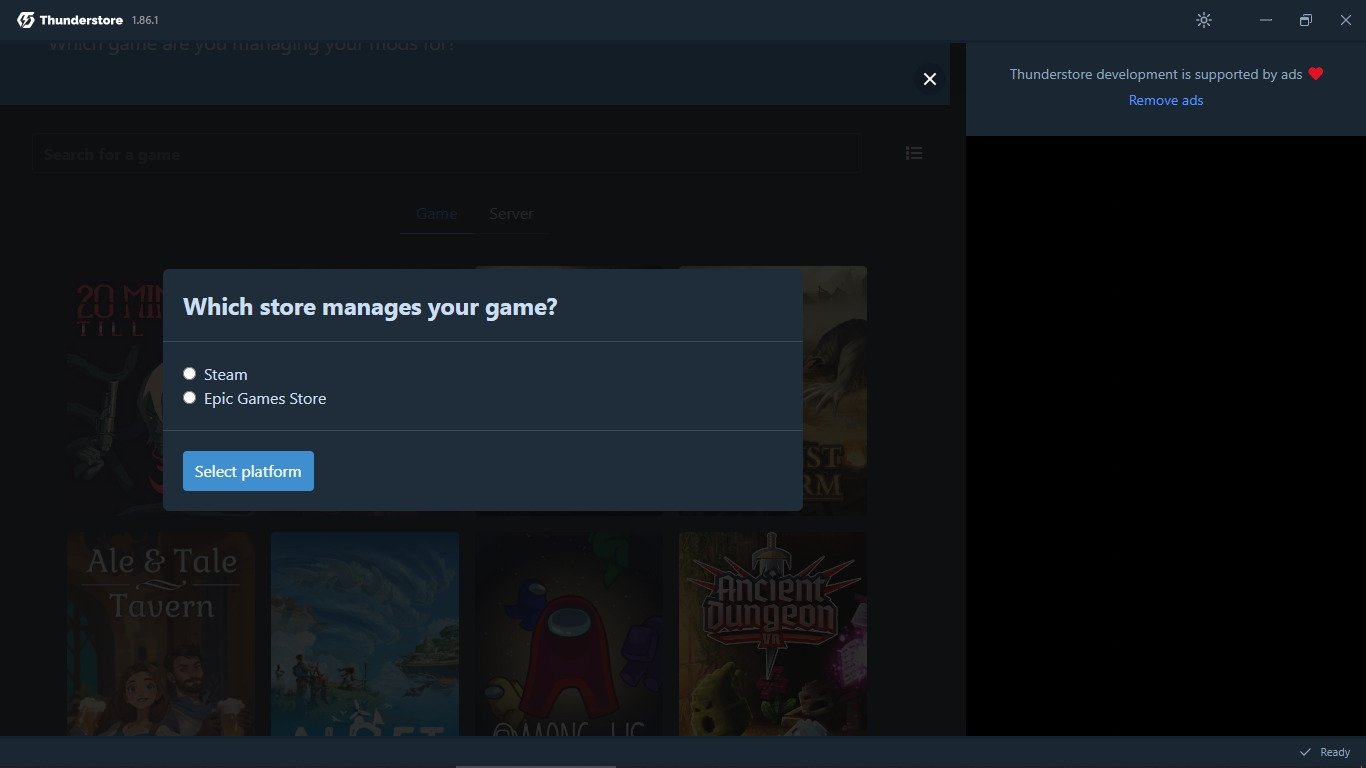Click the Steam option label text
This screenshot has height=768, width=1366.
click(x=225, y=374)
